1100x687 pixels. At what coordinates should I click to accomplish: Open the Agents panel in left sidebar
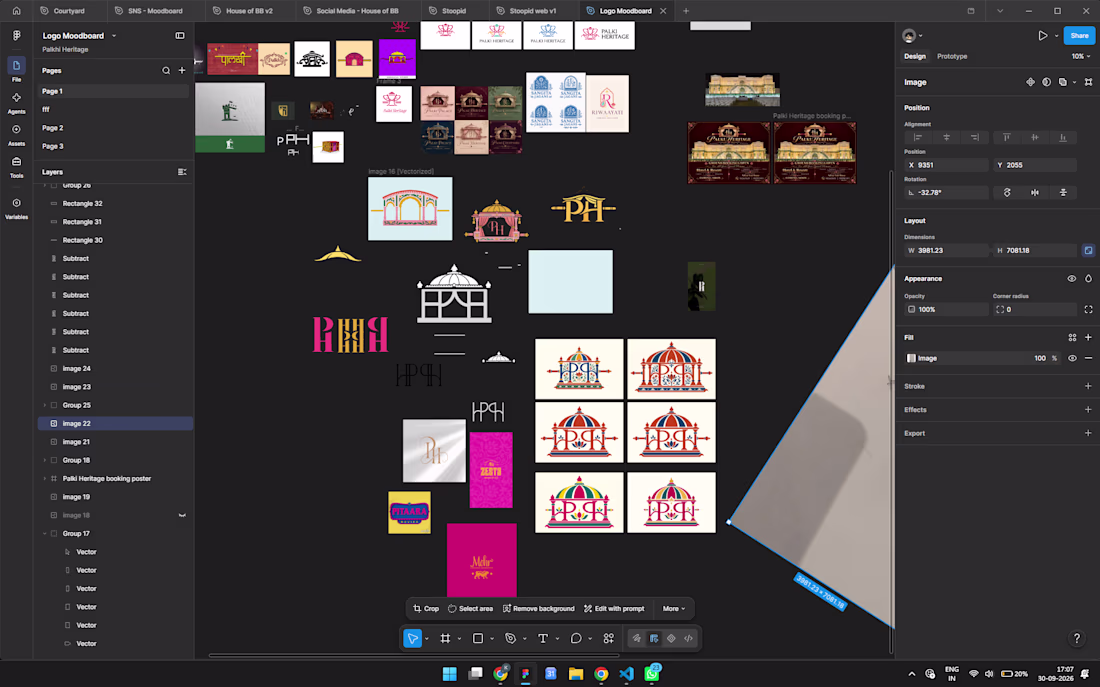click(x=16, y=102)
